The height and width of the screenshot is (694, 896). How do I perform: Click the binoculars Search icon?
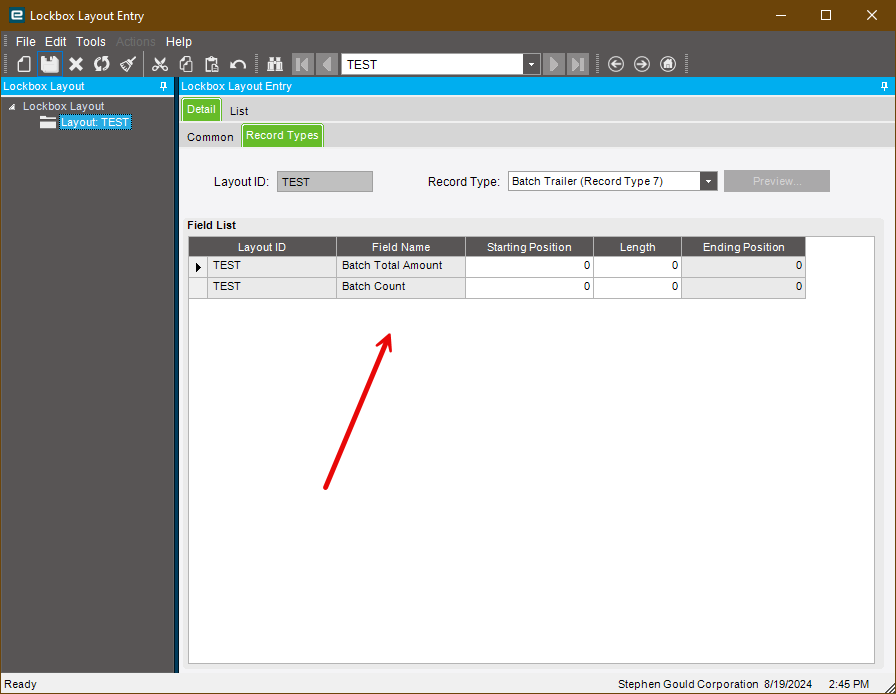click(x=275, y=64)
